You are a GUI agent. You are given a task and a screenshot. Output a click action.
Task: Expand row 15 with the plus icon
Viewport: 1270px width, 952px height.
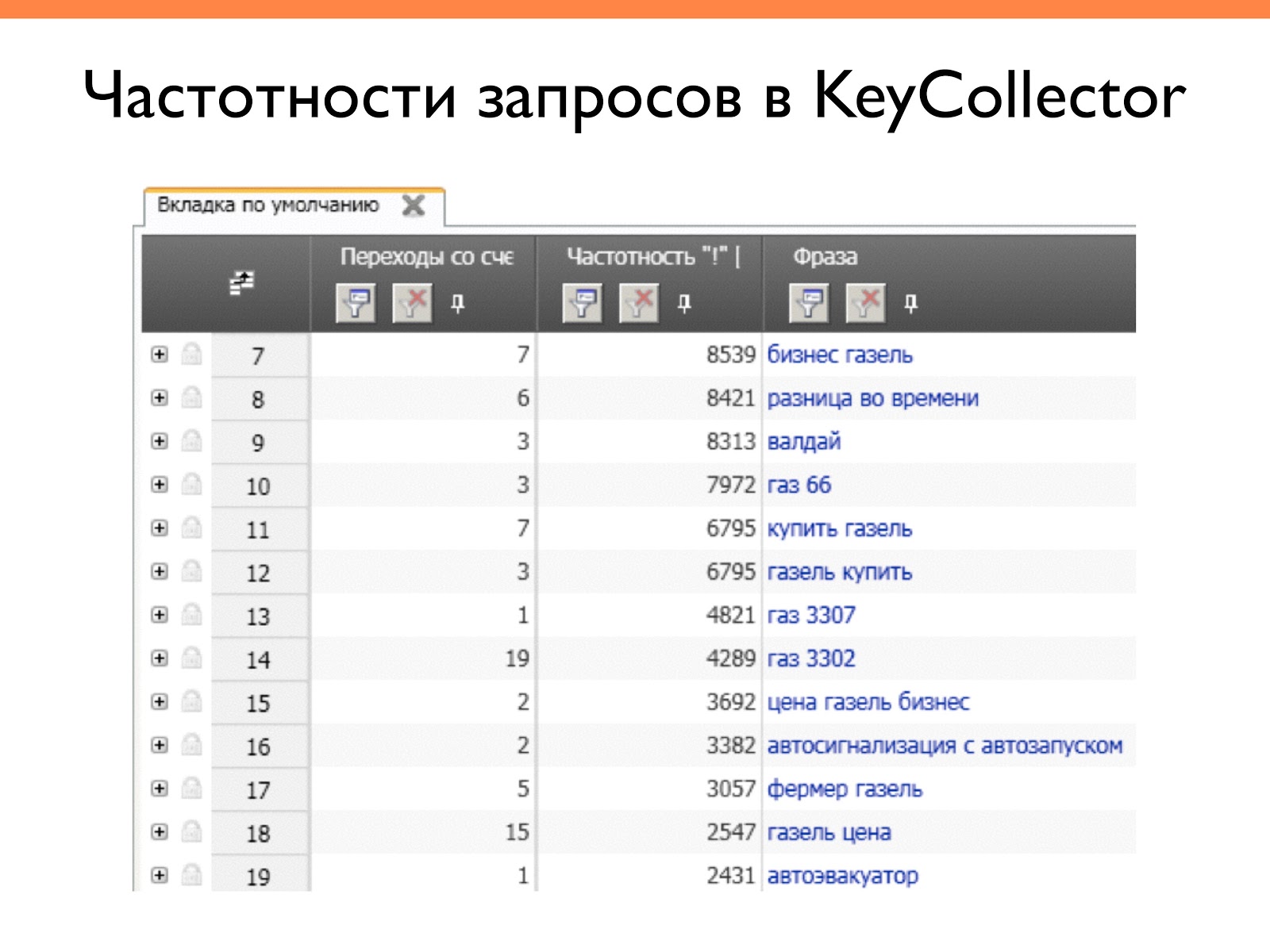tap(160, 702)
